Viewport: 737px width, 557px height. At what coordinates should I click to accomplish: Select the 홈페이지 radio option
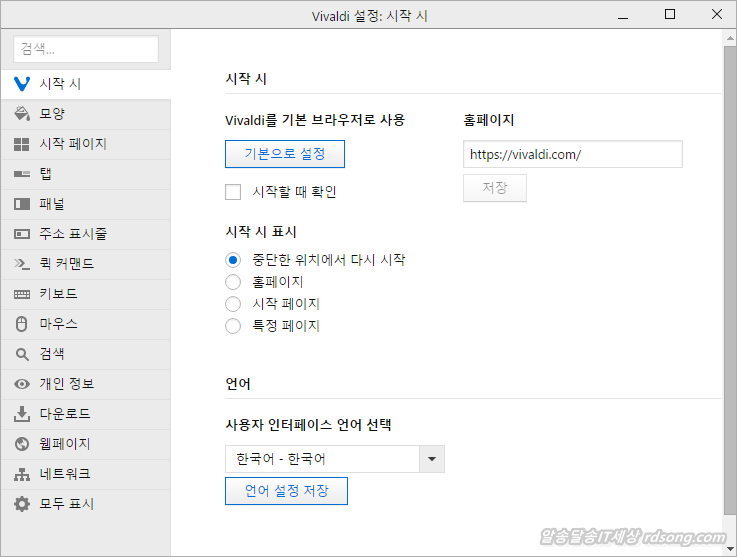233,282
